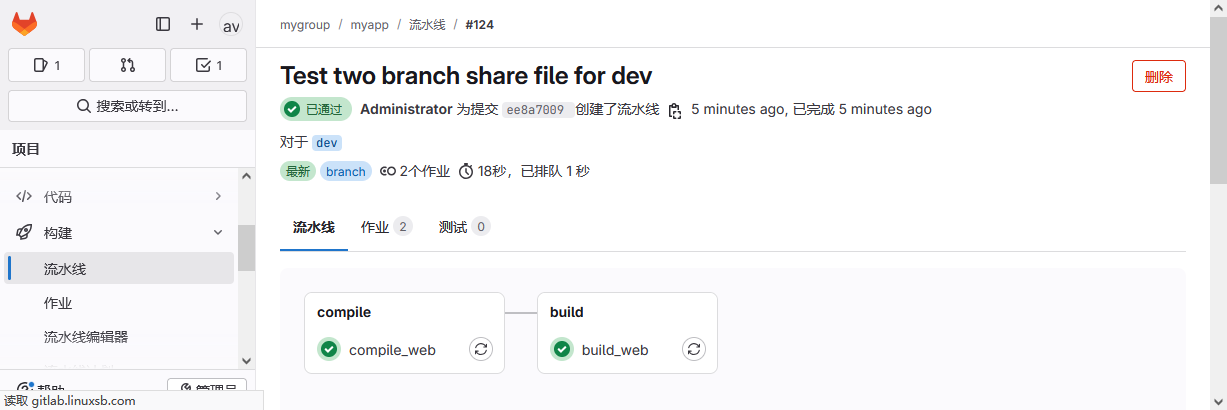Open the user avatar menu
1227x410 pixels.
pyautogui.click(x=230, y=25)
